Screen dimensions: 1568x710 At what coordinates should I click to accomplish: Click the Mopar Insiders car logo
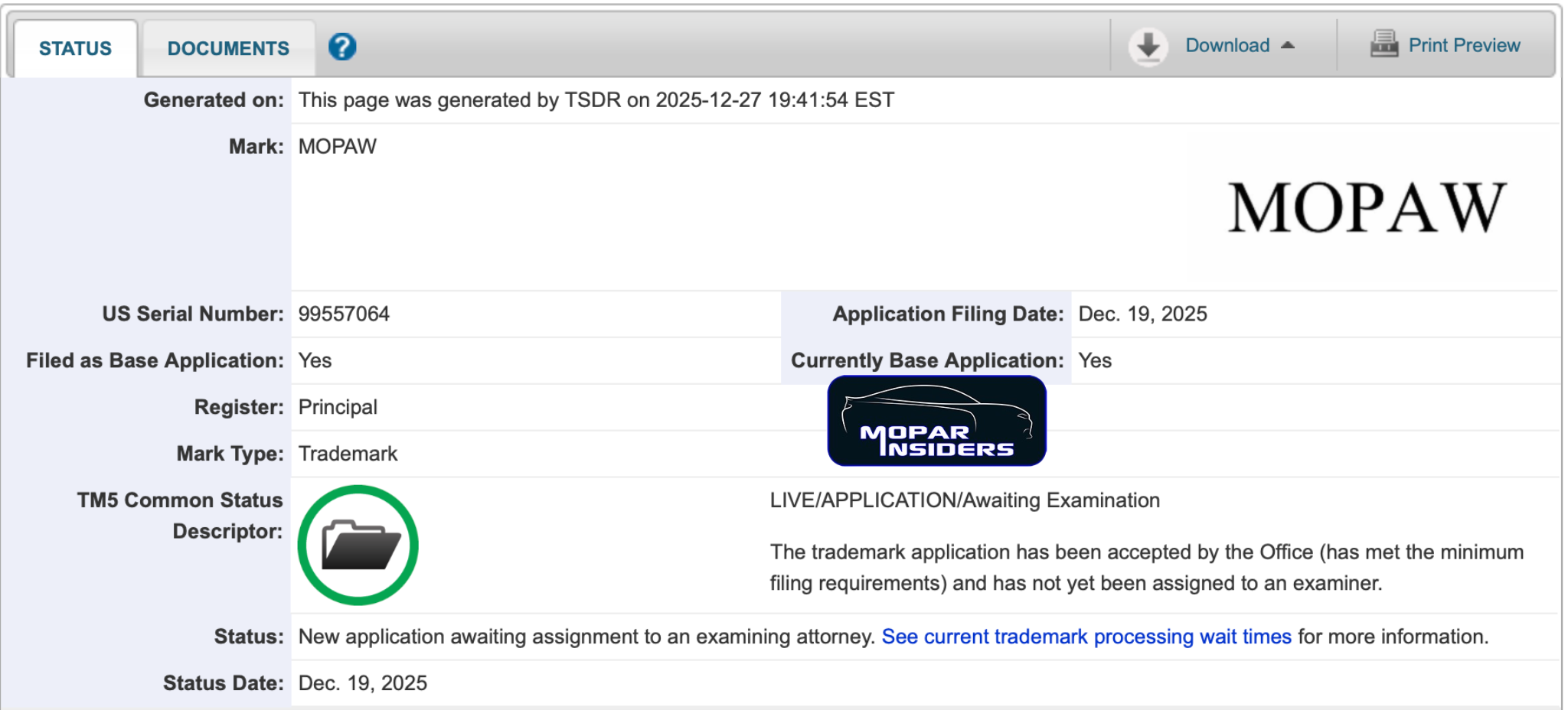pyautogui.click(x=936, y=422)
